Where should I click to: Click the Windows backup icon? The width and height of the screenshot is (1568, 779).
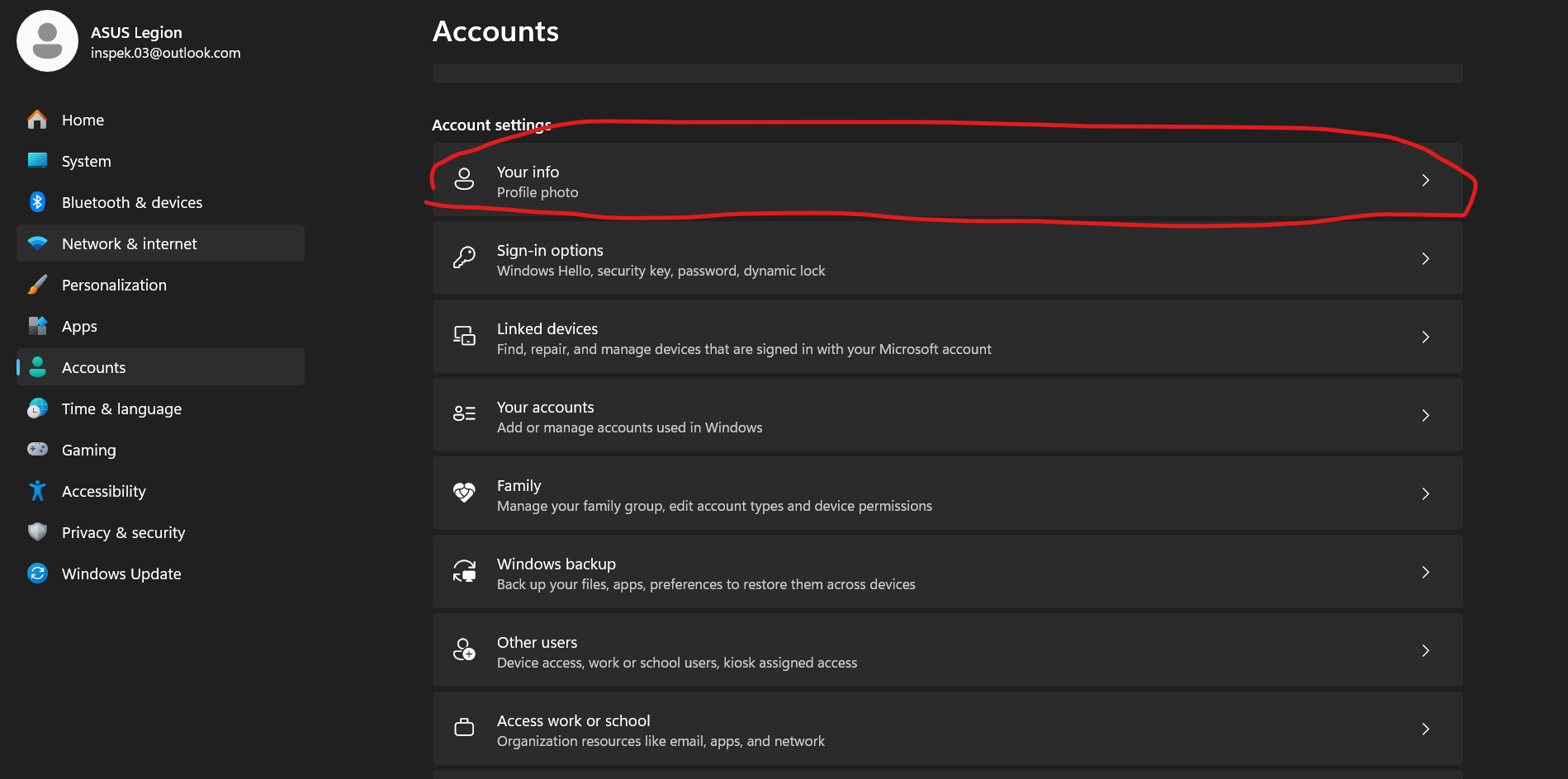464,572
